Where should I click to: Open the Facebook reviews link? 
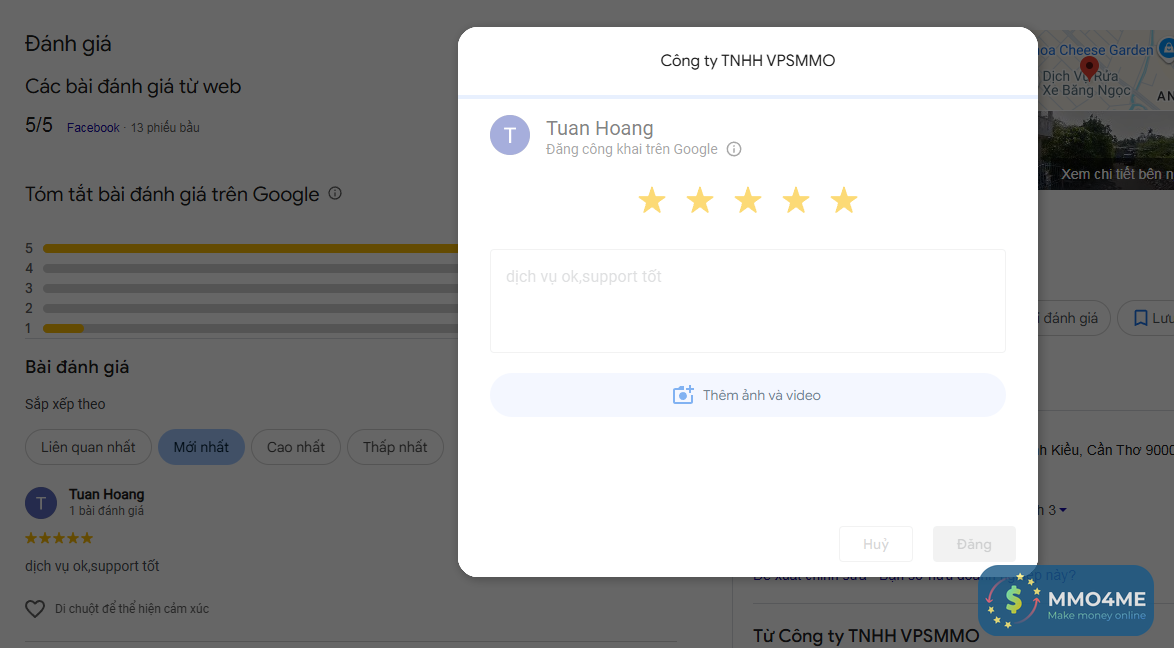pyautogui.click(x=93, y=127)
